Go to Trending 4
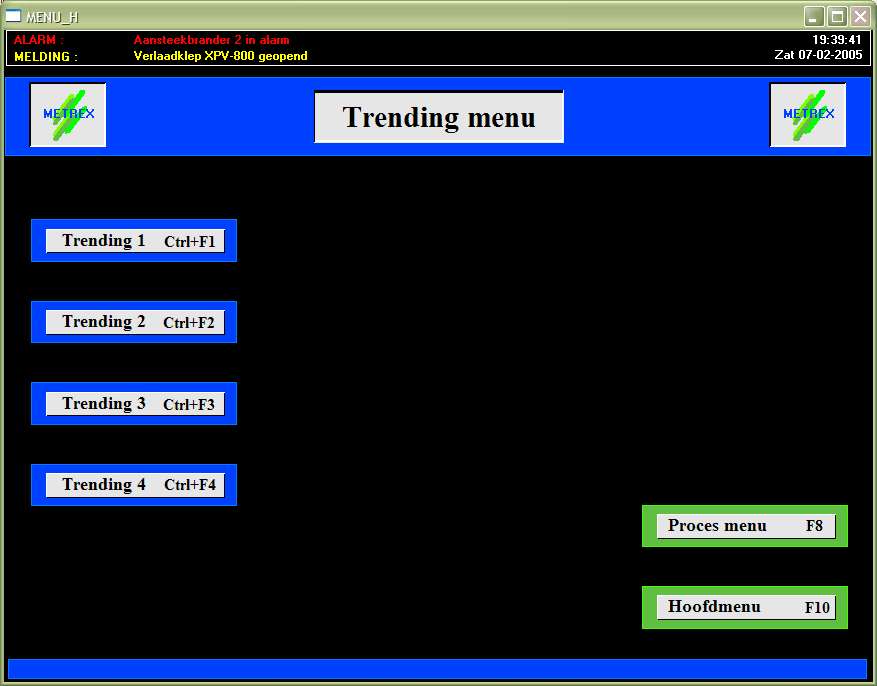 [x=135, y=485]
